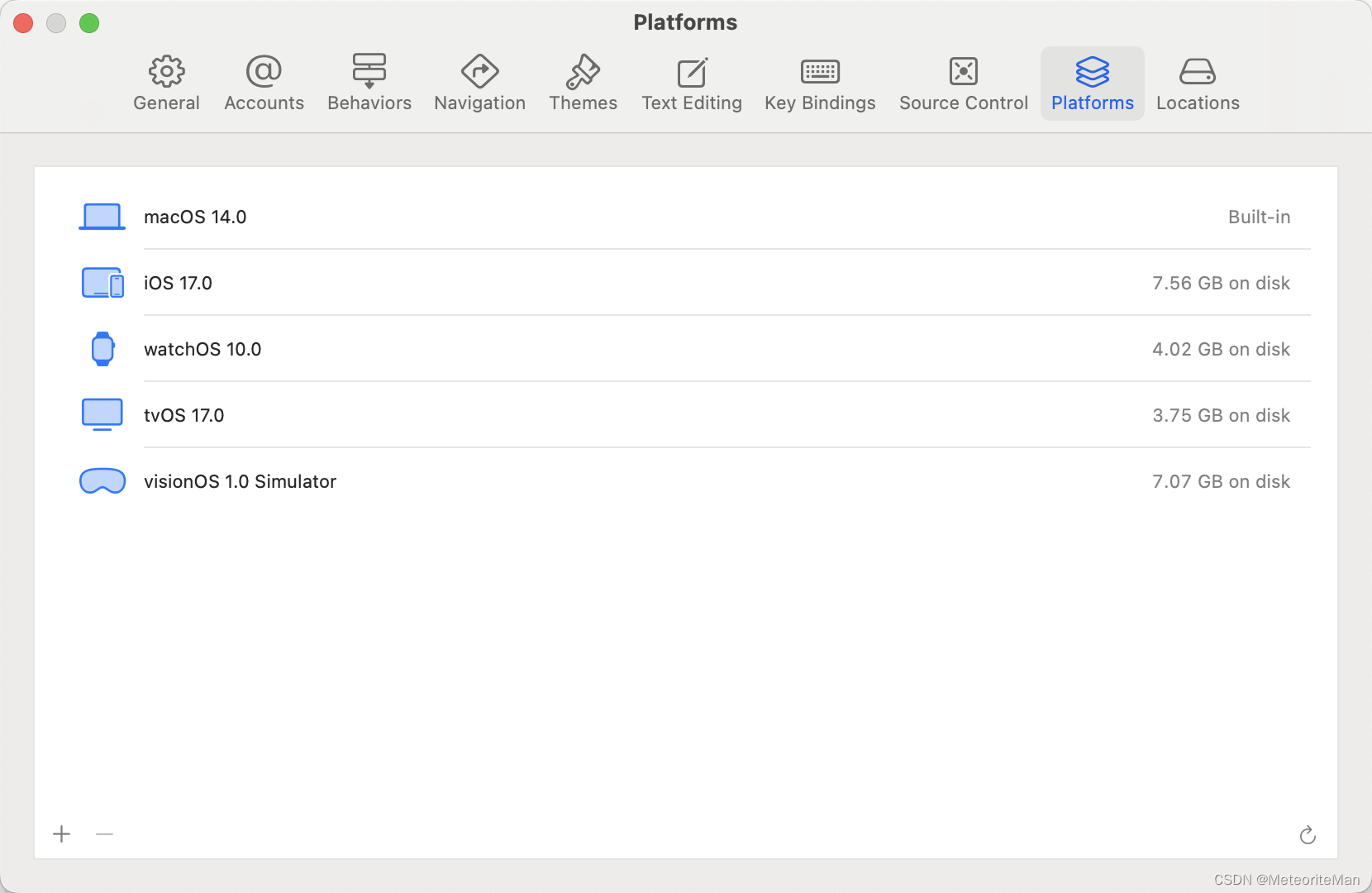Switch to the Key Bindings tab label
Image resolution: width=1372 pixels, height=893 pixels.
[820, 103]
